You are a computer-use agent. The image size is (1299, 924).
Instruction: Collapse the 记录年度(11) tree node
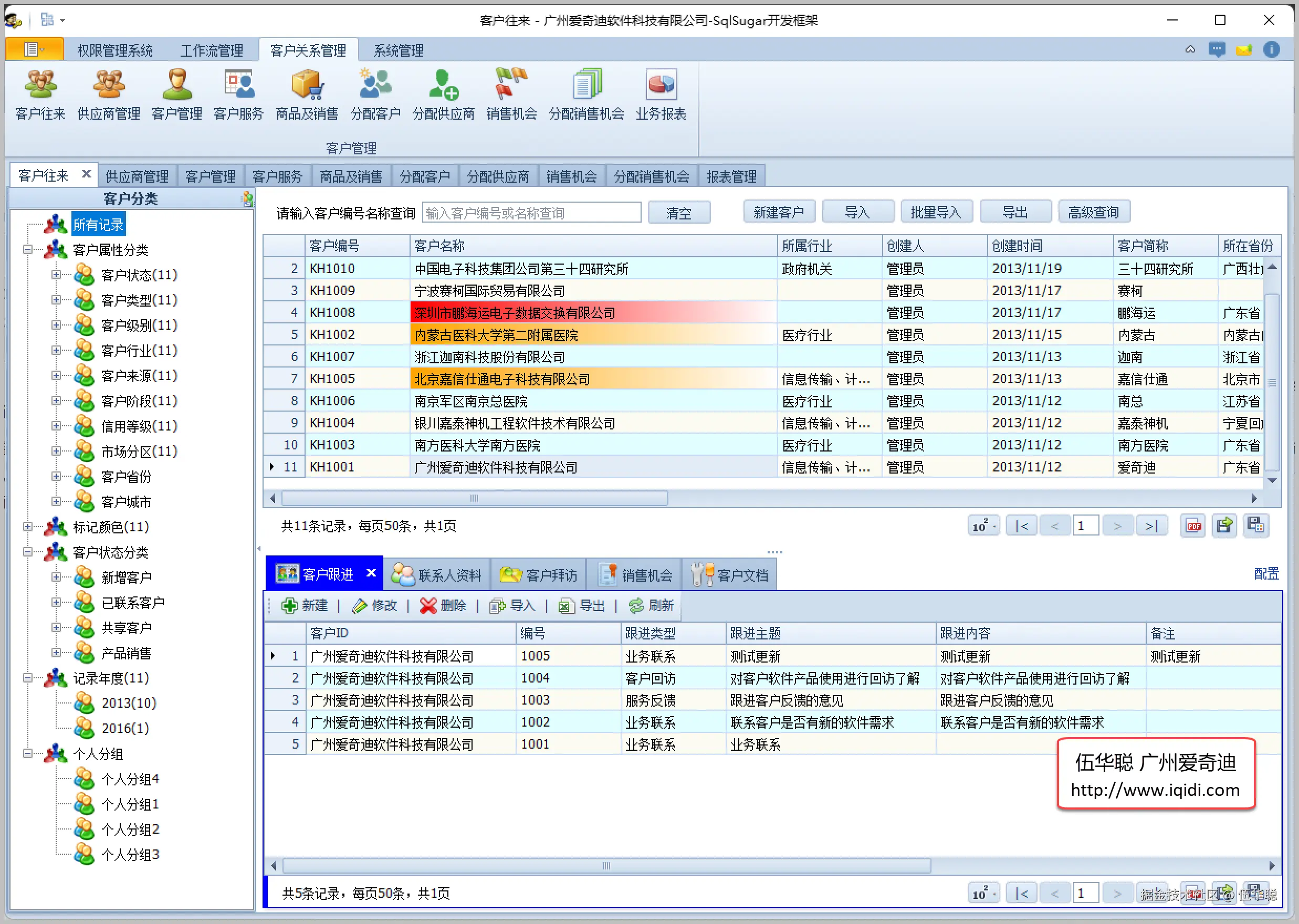[x=27, y=678]
